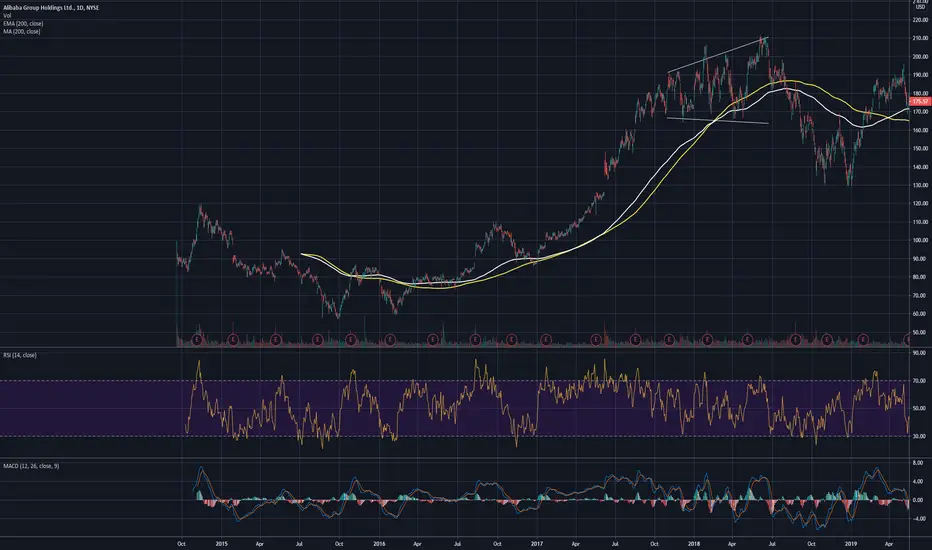The height and width of the screenshot is (550, 932).
Task: Select the Vol indicator legend
Action: 7,15
